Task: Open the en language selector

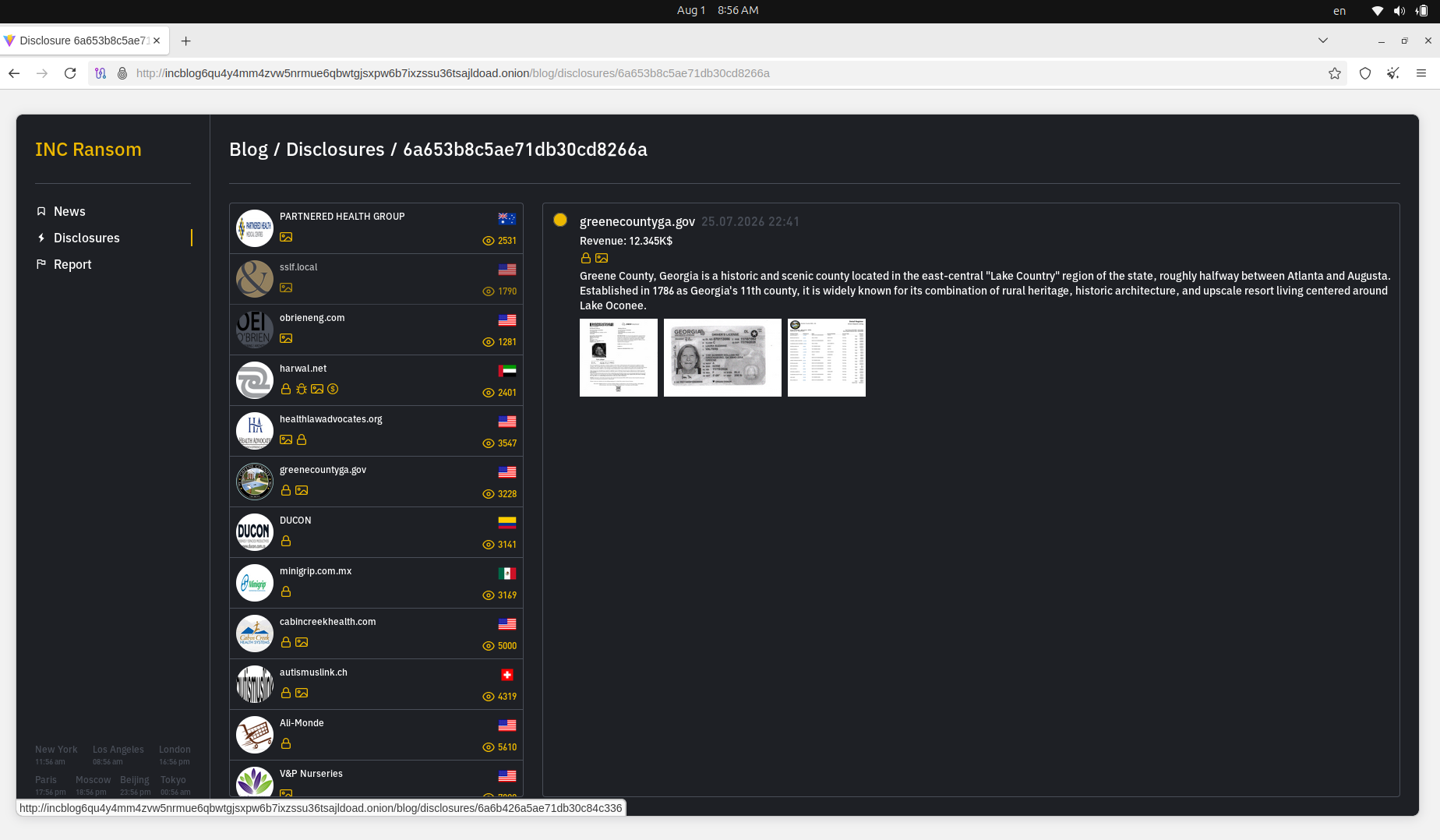Action: (1339, 11)
